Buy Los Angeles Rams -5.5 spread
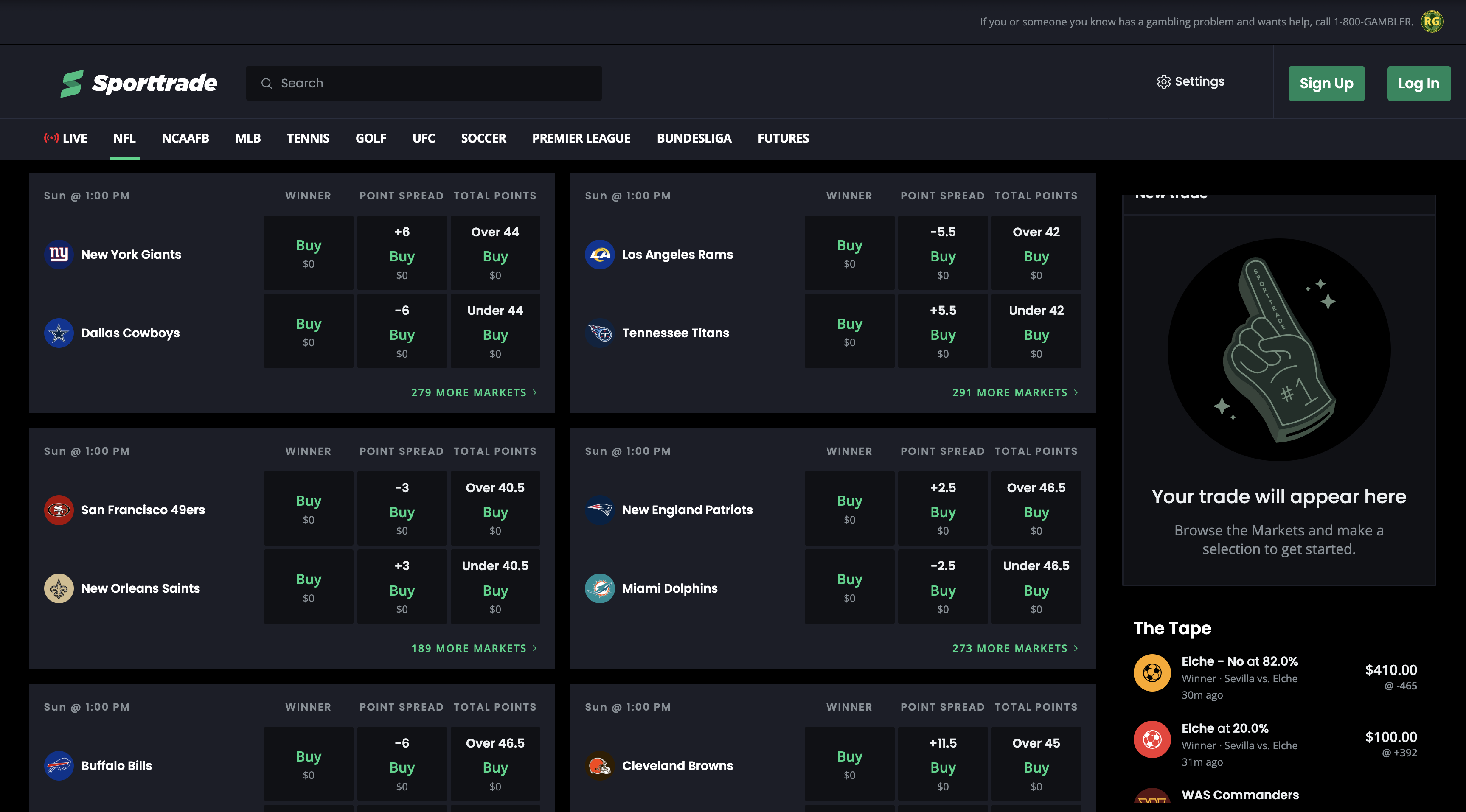Image resolution: width=1466 pixels, height=812 pixels. 943,253
